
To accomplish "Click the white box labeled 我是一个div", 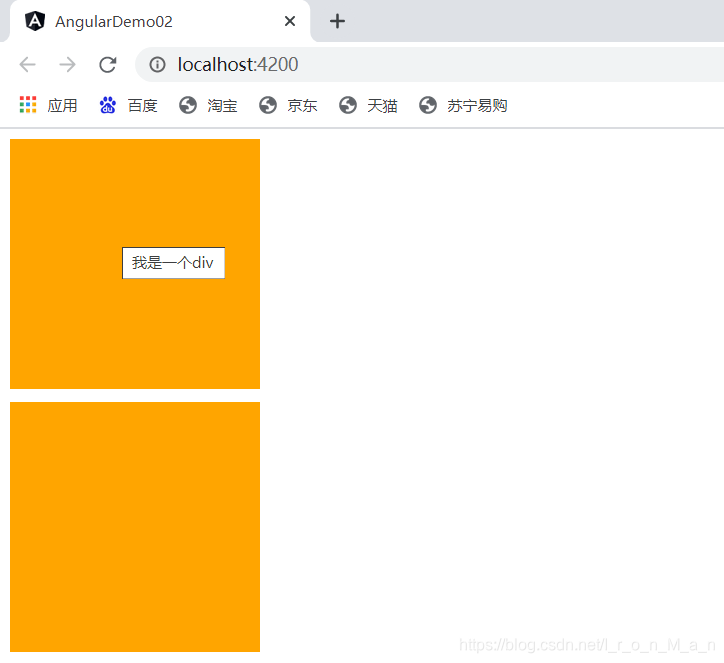I will click(x=174, y=263).
